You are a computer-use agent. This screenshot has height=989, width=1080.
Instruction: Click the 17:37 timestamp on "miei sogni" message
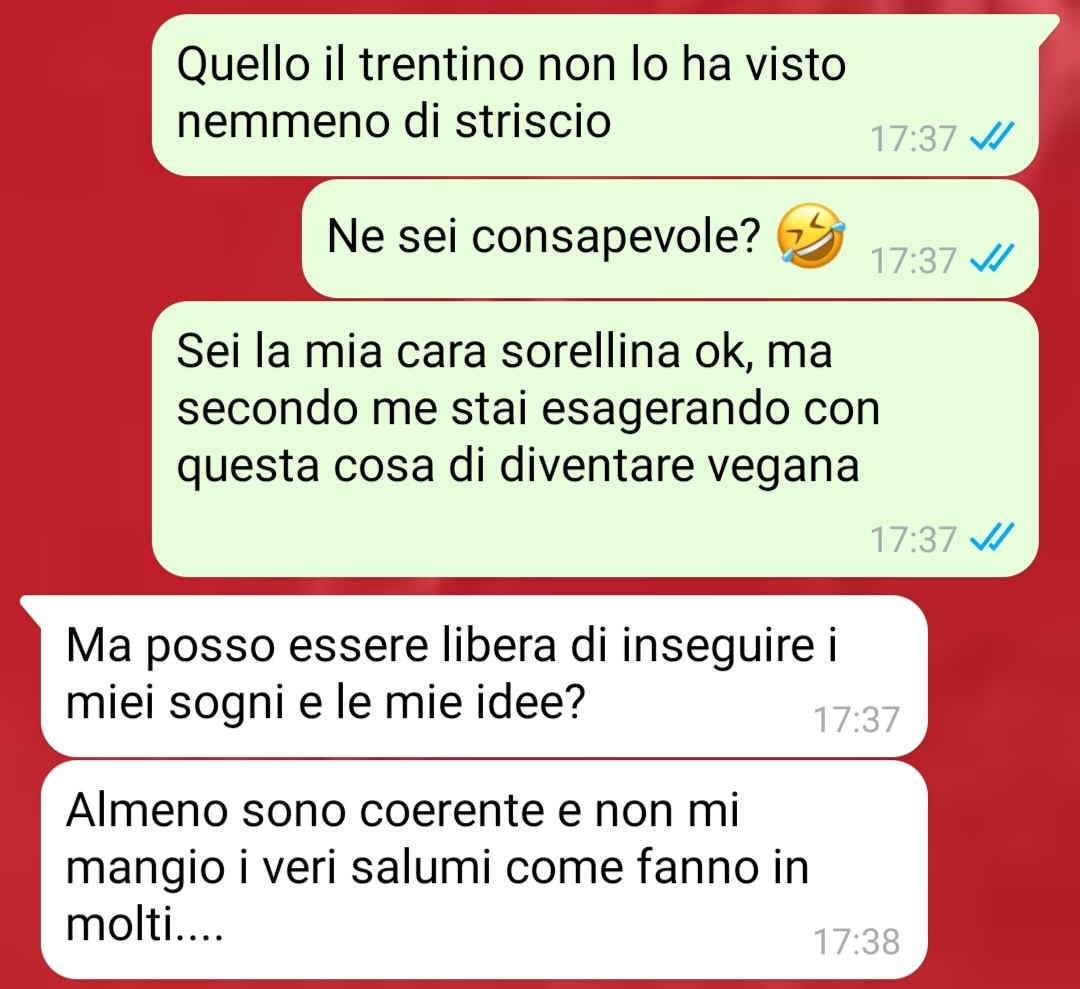tap(857, 720)
